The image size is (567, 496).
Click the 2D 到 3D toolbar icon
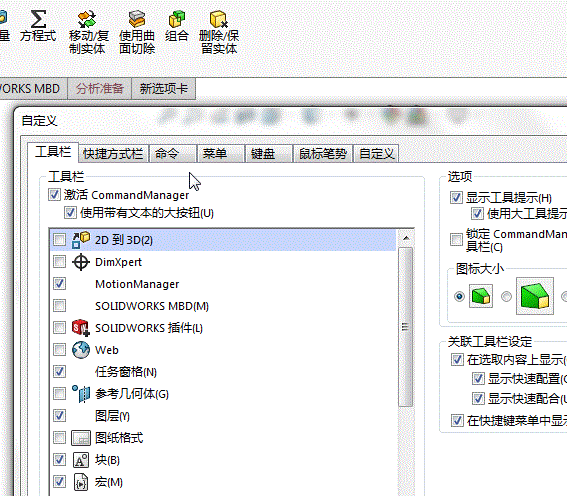pos(81,240)
